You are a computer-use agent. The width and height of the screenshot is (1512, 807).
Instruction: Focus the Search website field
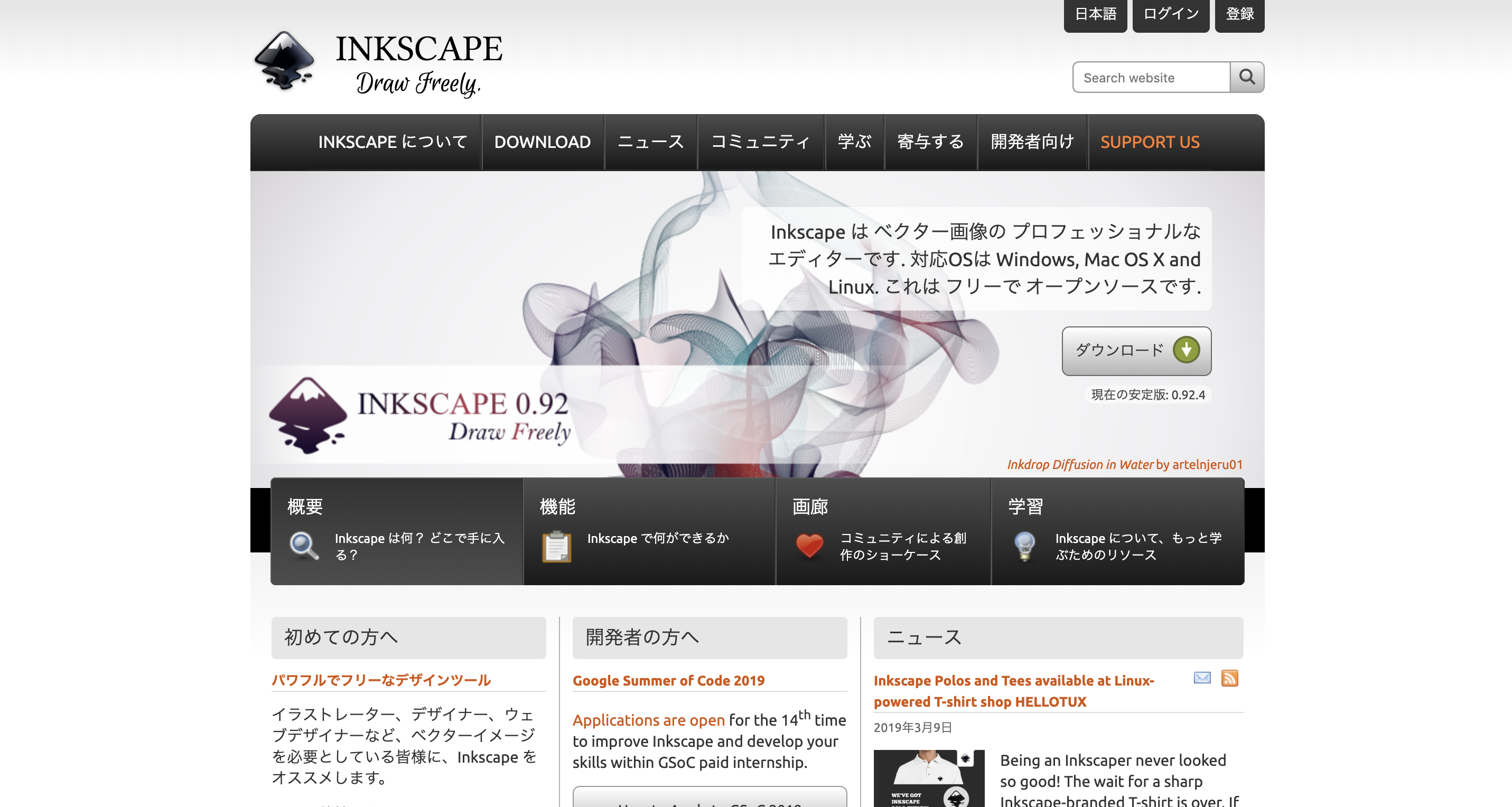[1151, 77]
